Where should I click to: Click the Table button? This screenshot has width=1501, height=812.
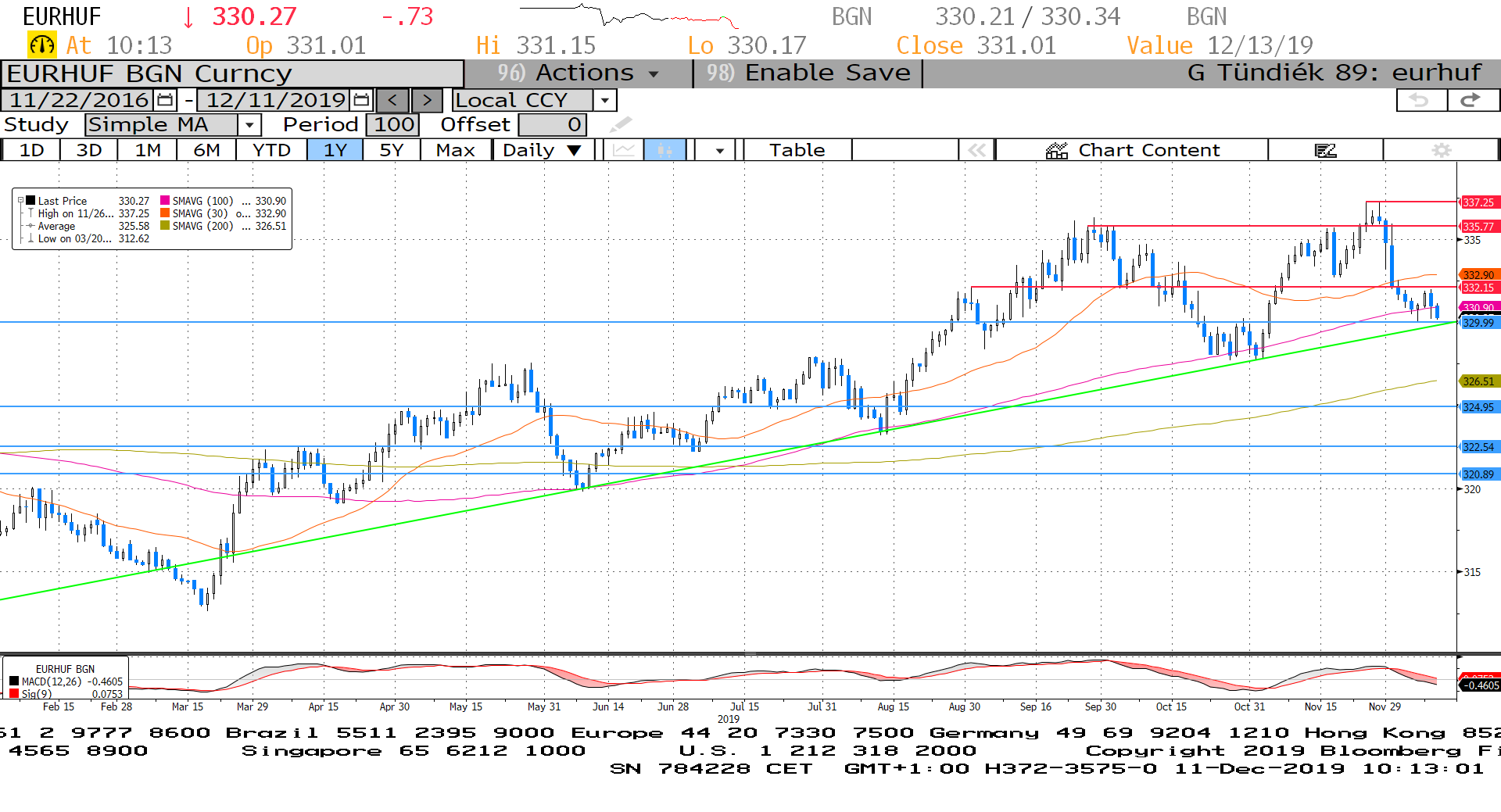797,150
